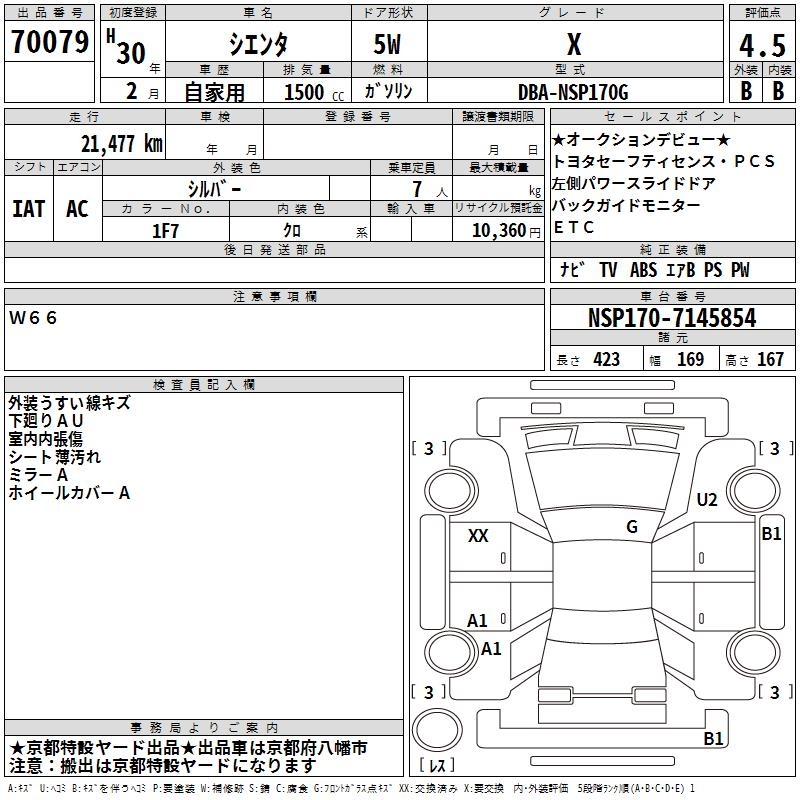Click the mileage 21,477 km
This screenshot has height=800, width=800.
(x=121, y=143)
